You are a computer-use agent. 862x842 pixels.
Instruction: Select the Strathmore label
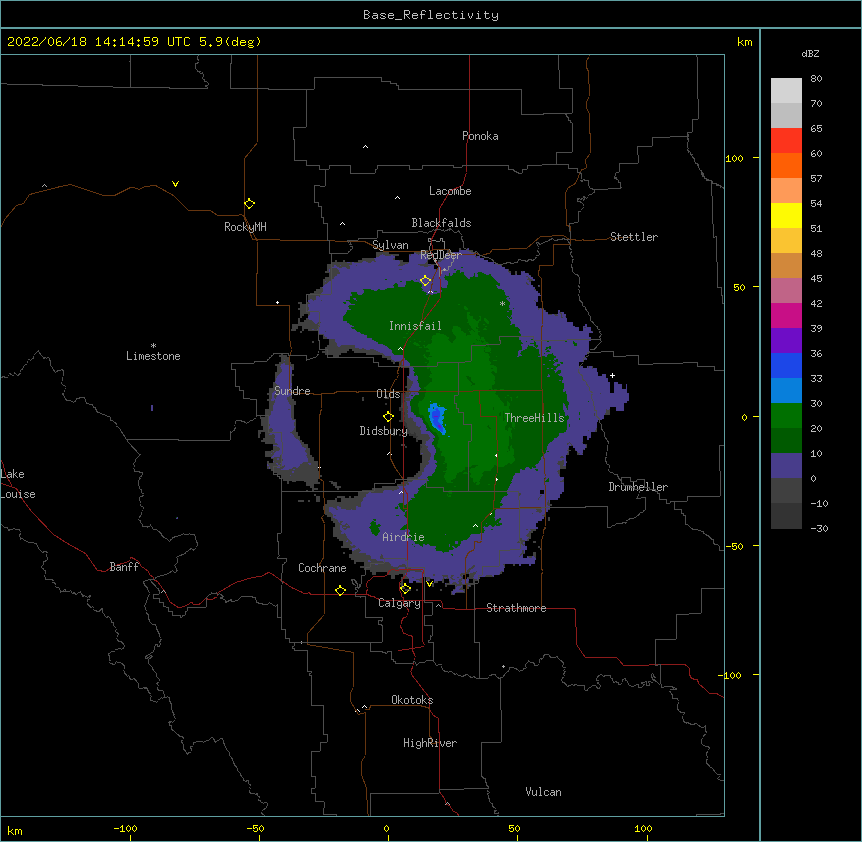coord(516,608)
